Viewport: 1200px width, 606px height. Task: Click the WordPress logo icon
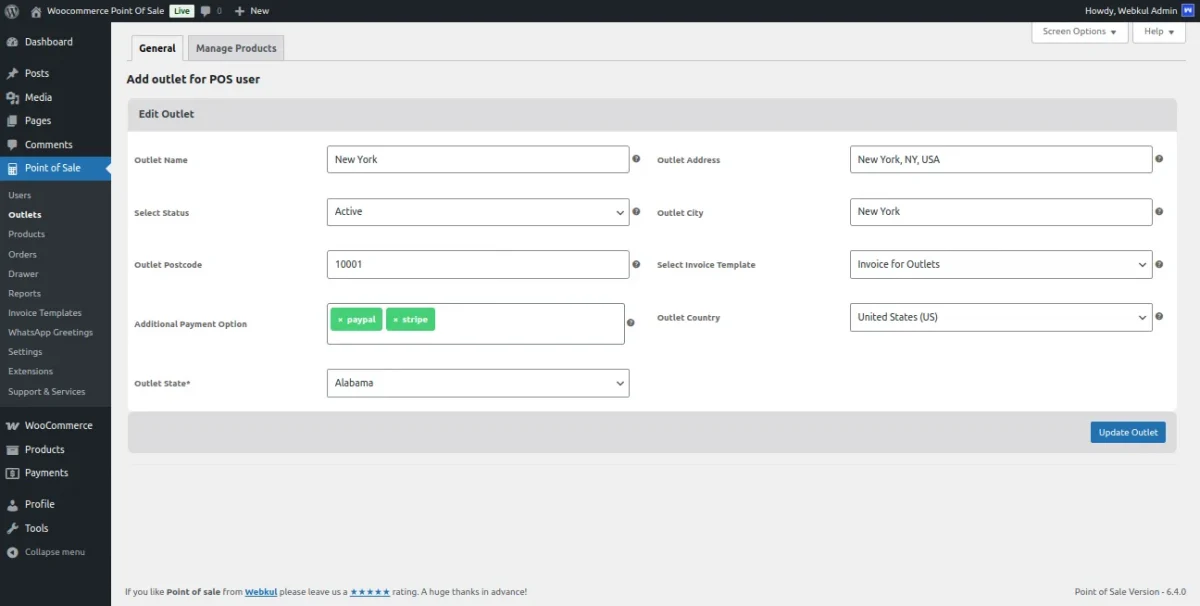[12, 11]
